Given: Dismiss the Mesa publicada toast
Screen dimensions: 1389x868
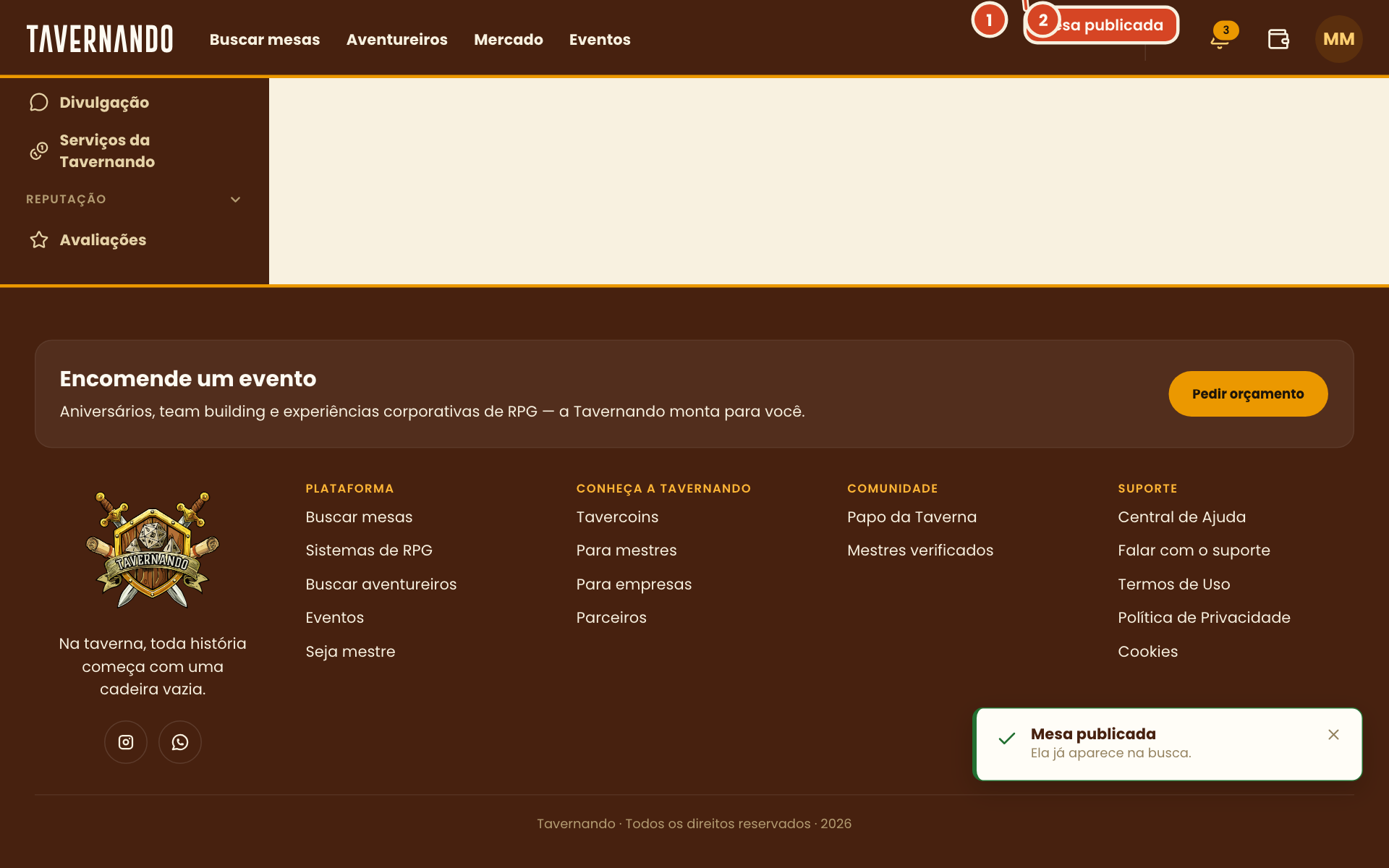Looking at the screenshot, I should pos(1333,734).
